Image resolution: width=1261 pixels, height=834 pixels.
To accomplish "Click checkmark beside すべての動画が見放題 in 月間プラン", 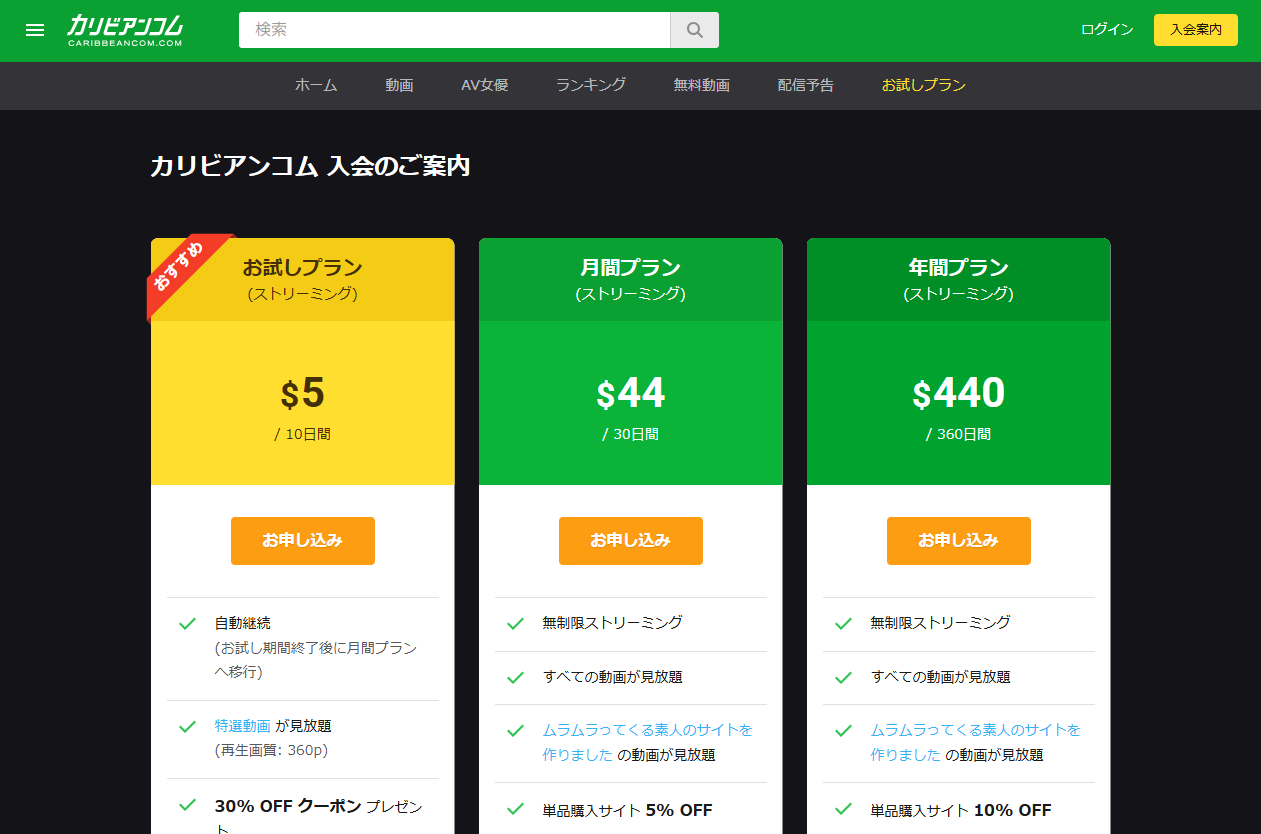I will click(x=515, y=677).
